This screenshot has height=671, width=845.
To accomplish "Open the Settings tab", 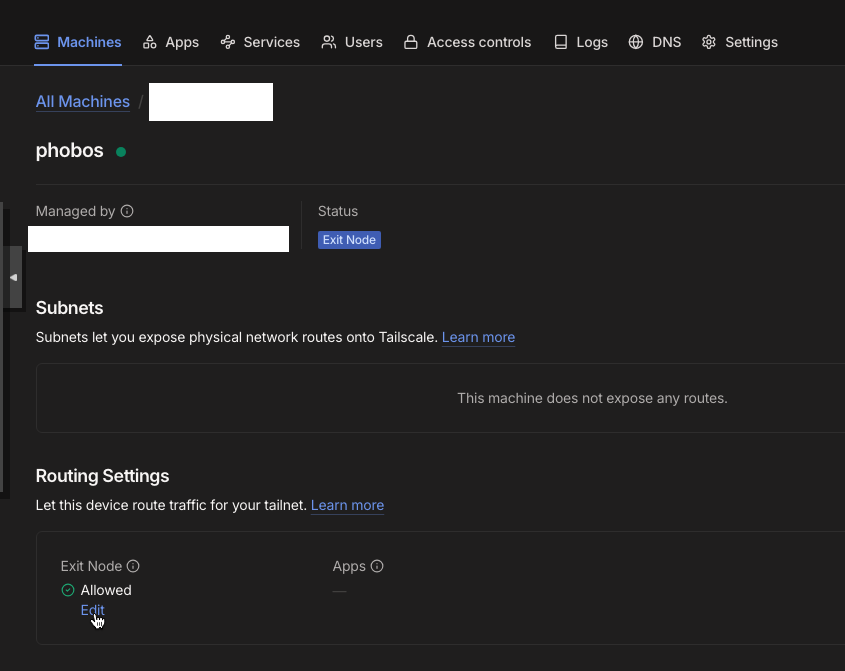I will (740, 42).
